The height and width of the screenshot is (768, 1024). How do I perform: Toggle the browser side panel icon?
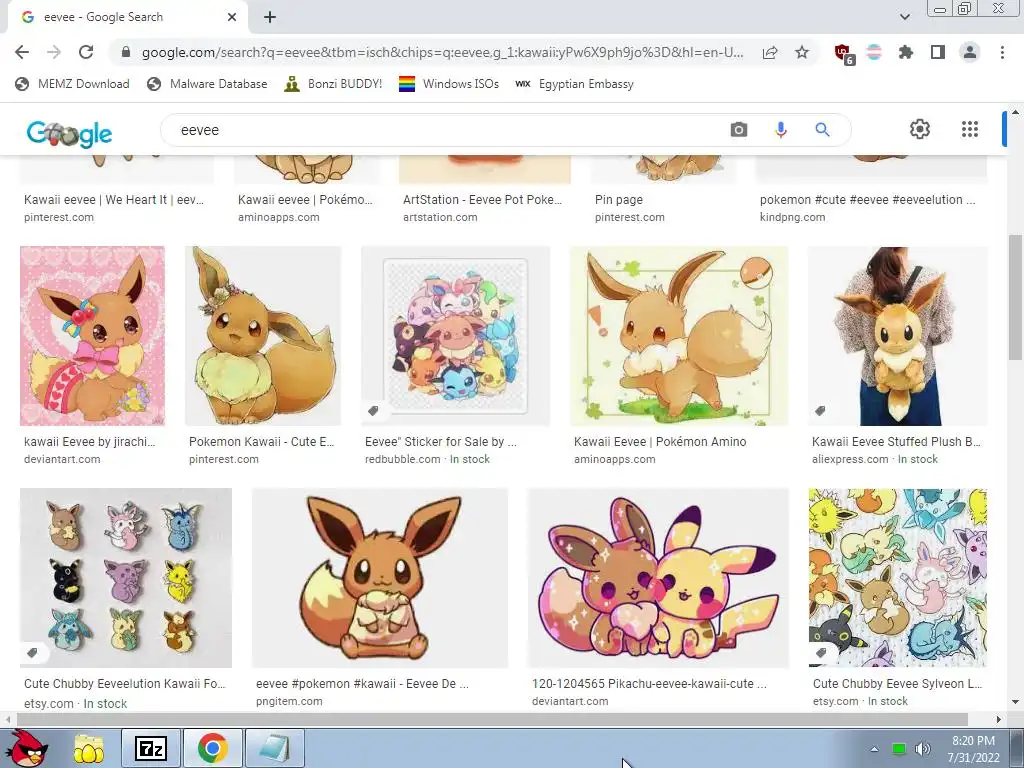click(938, 52)
